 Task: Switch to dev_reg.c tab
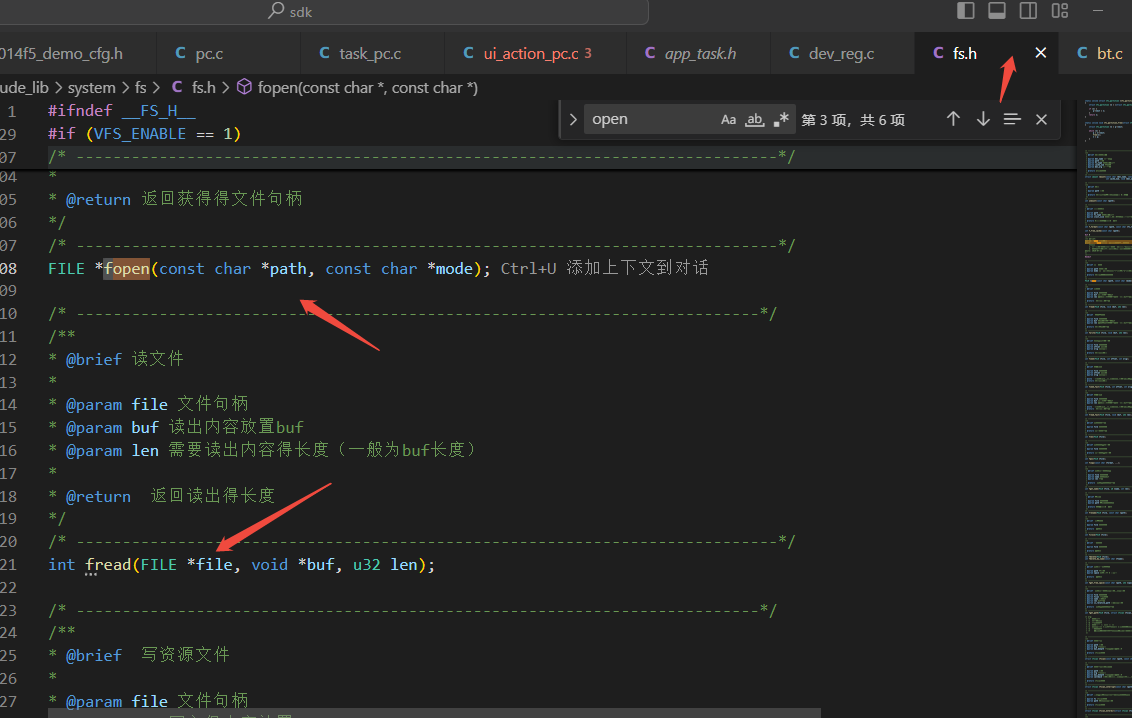coord(842,53)
